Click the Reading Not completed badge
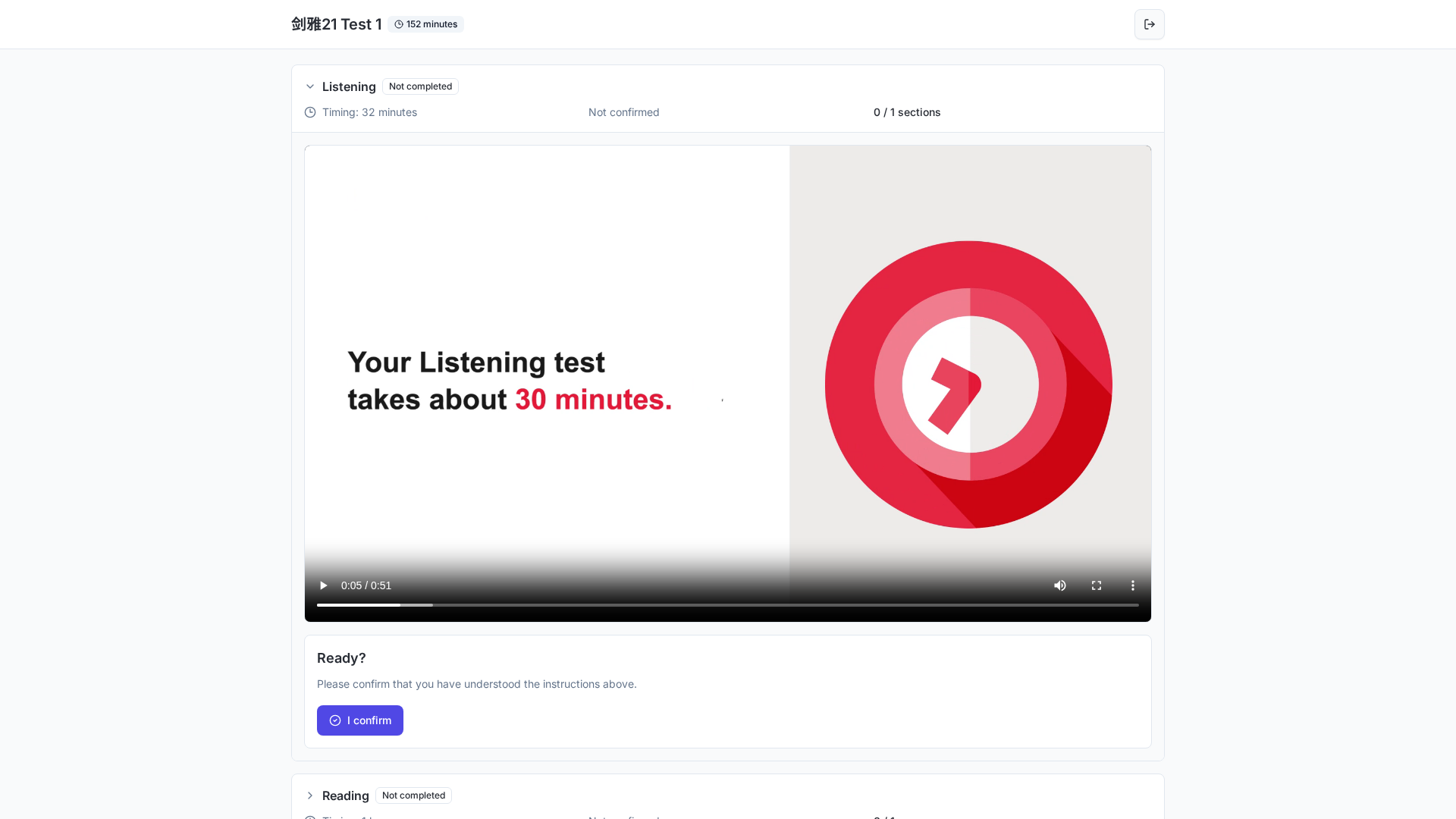The image size is (1456, 819). 413,795
